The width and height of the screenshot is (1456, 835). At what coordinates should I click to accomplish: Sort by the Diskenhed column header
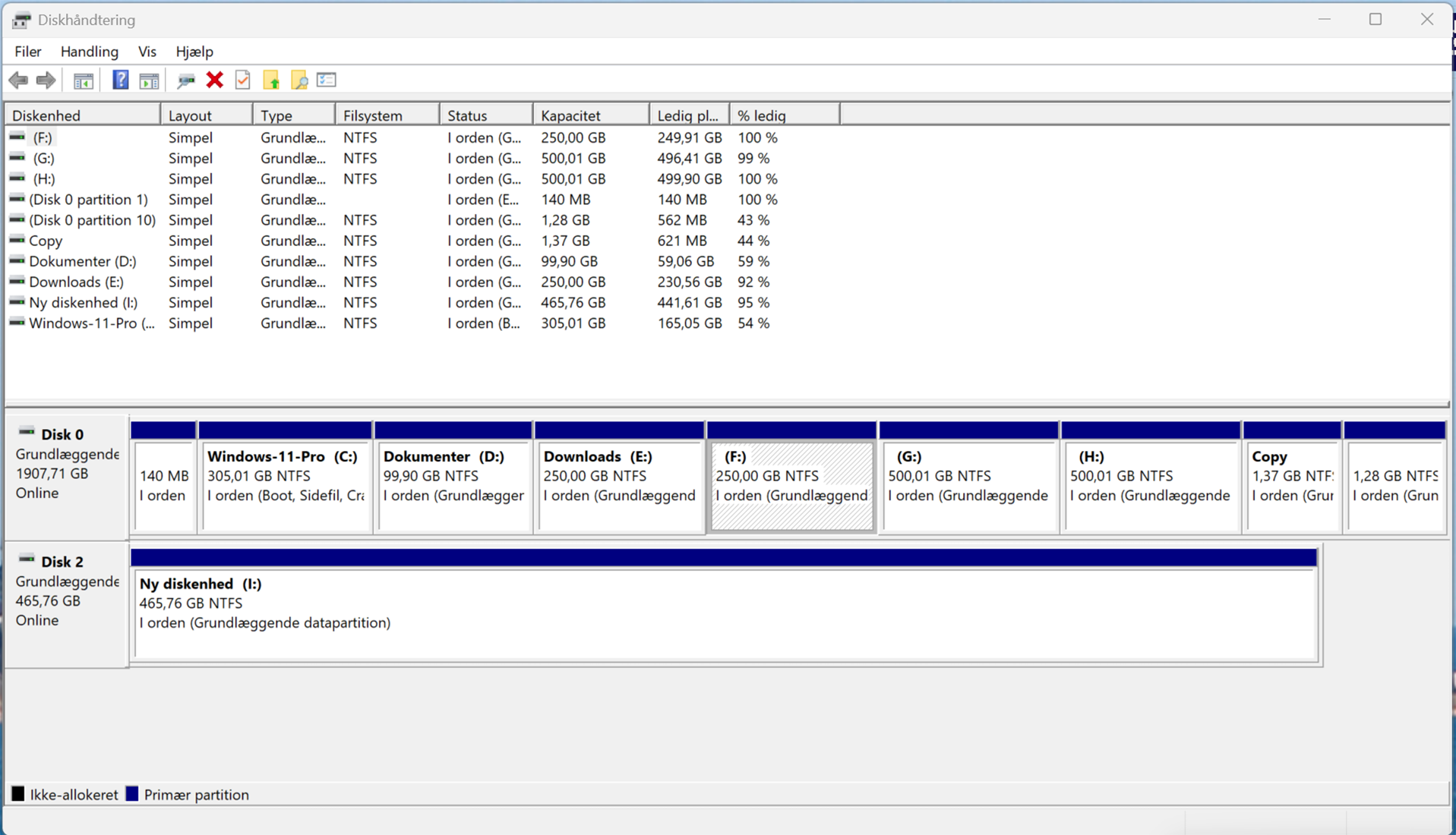83,115
